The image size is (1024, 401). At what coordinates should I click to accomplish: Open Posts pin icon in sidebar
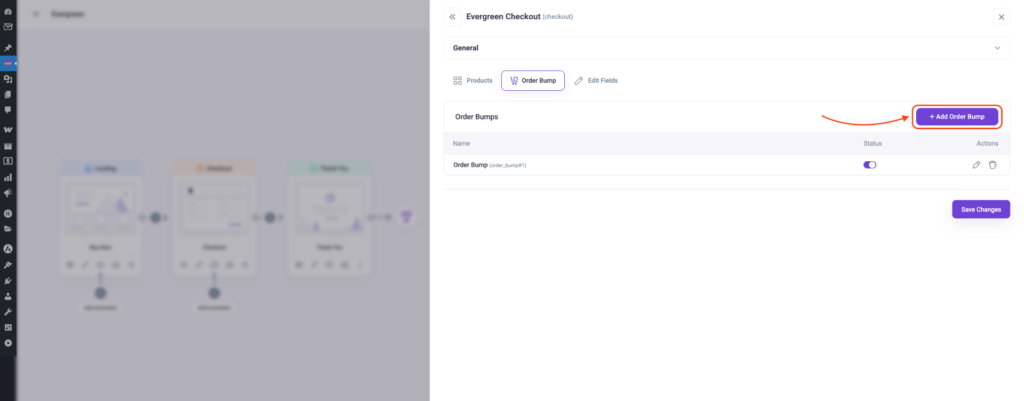point(8,47)
